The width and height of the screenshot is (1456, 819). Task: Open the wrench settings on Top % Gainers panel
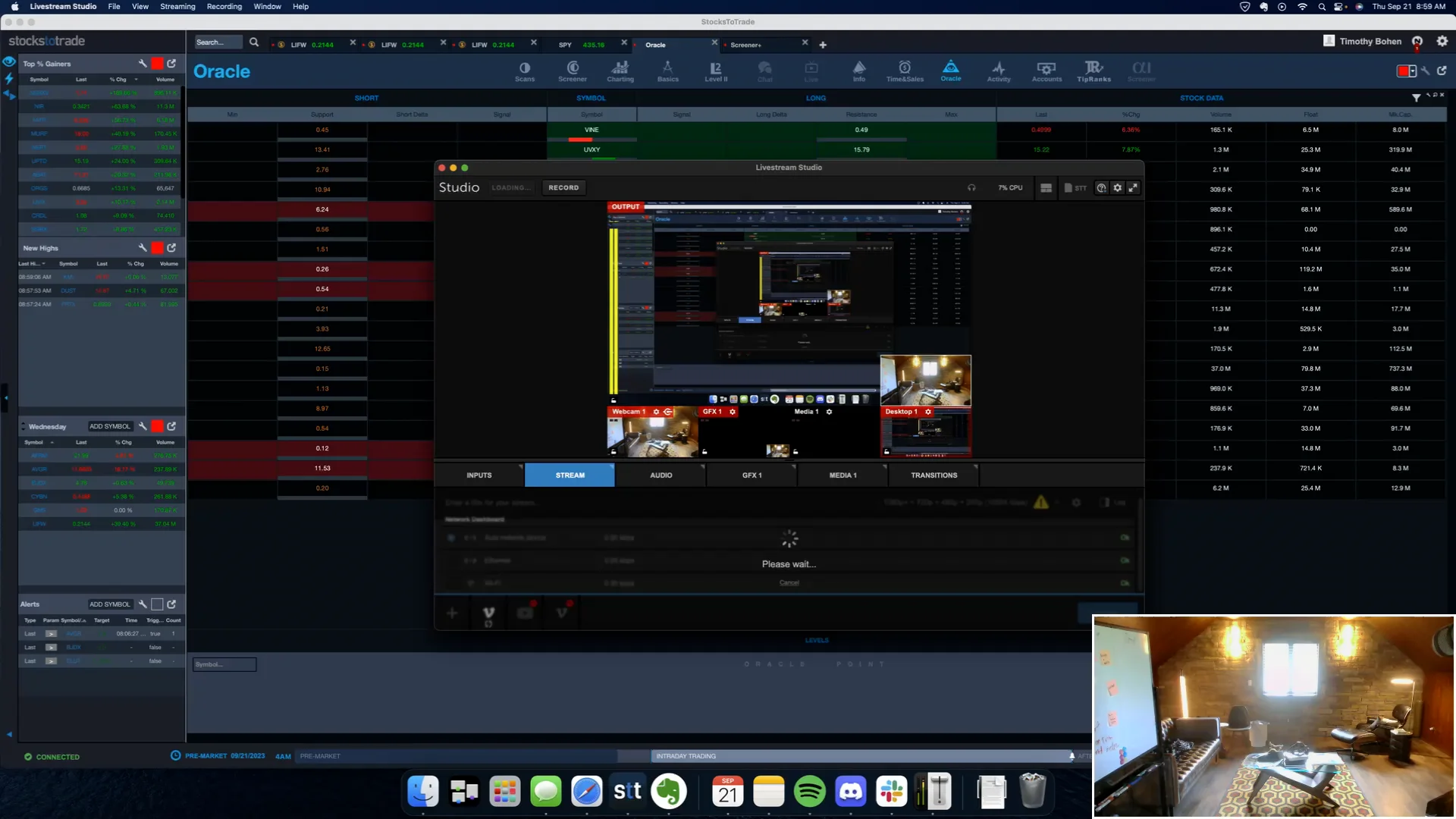click(x=142, y=64)
